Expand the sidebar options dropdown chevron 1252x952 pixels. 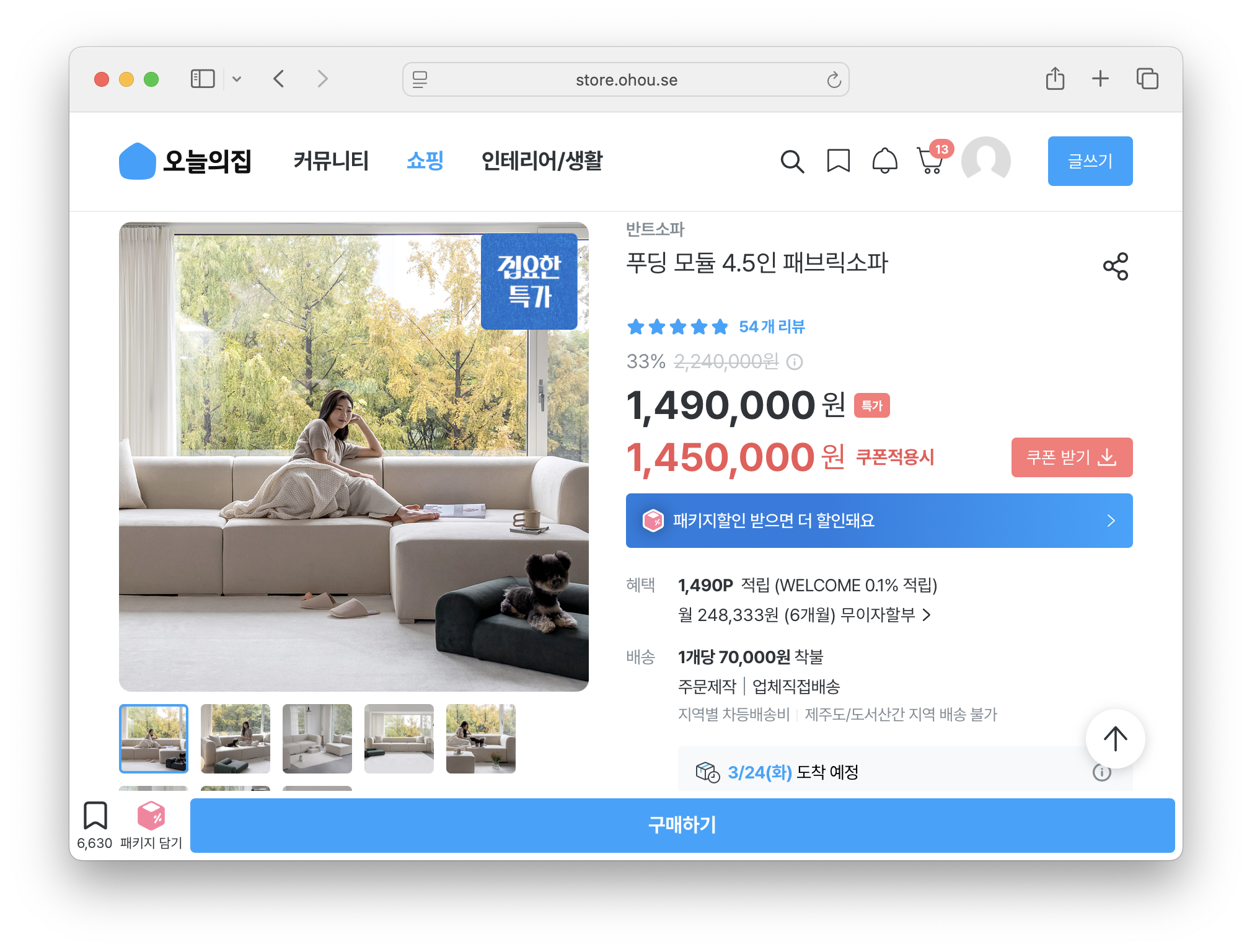pyautogui.click(x=237, y=79)
